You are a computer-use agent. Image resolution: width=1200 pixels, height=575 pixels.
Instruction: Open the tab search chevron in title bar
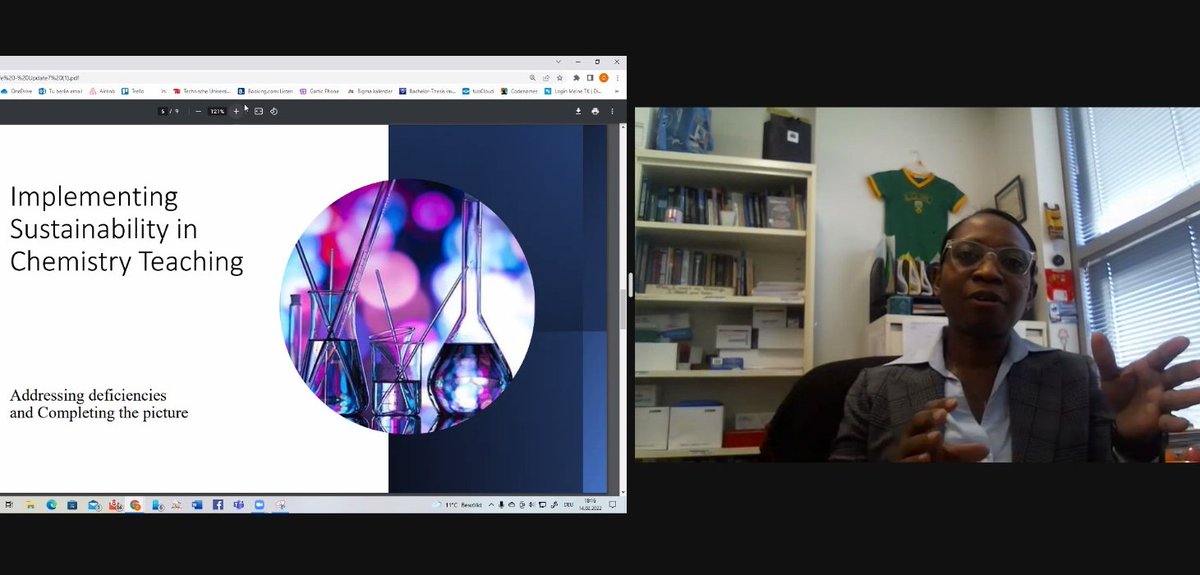(558, 62)
